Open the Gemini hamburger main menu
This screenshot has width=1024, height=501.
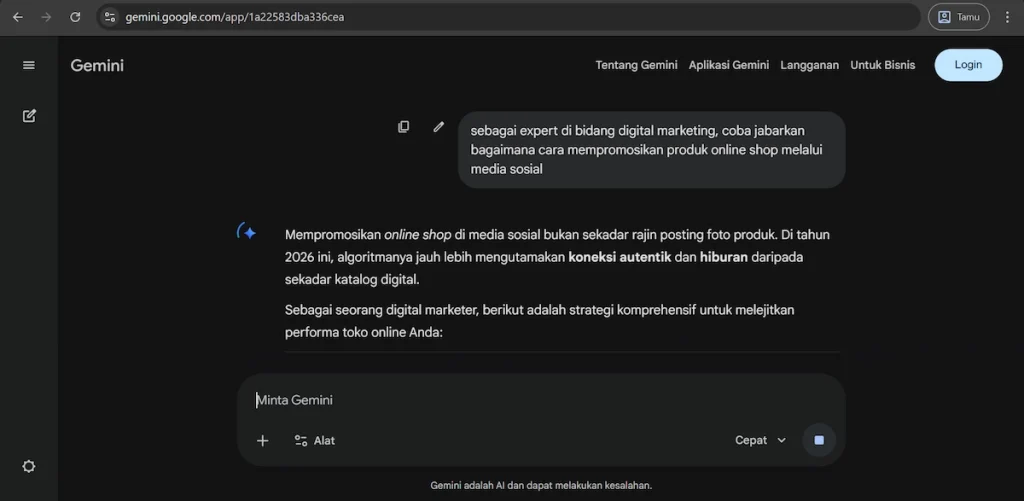tap(29, 65)
